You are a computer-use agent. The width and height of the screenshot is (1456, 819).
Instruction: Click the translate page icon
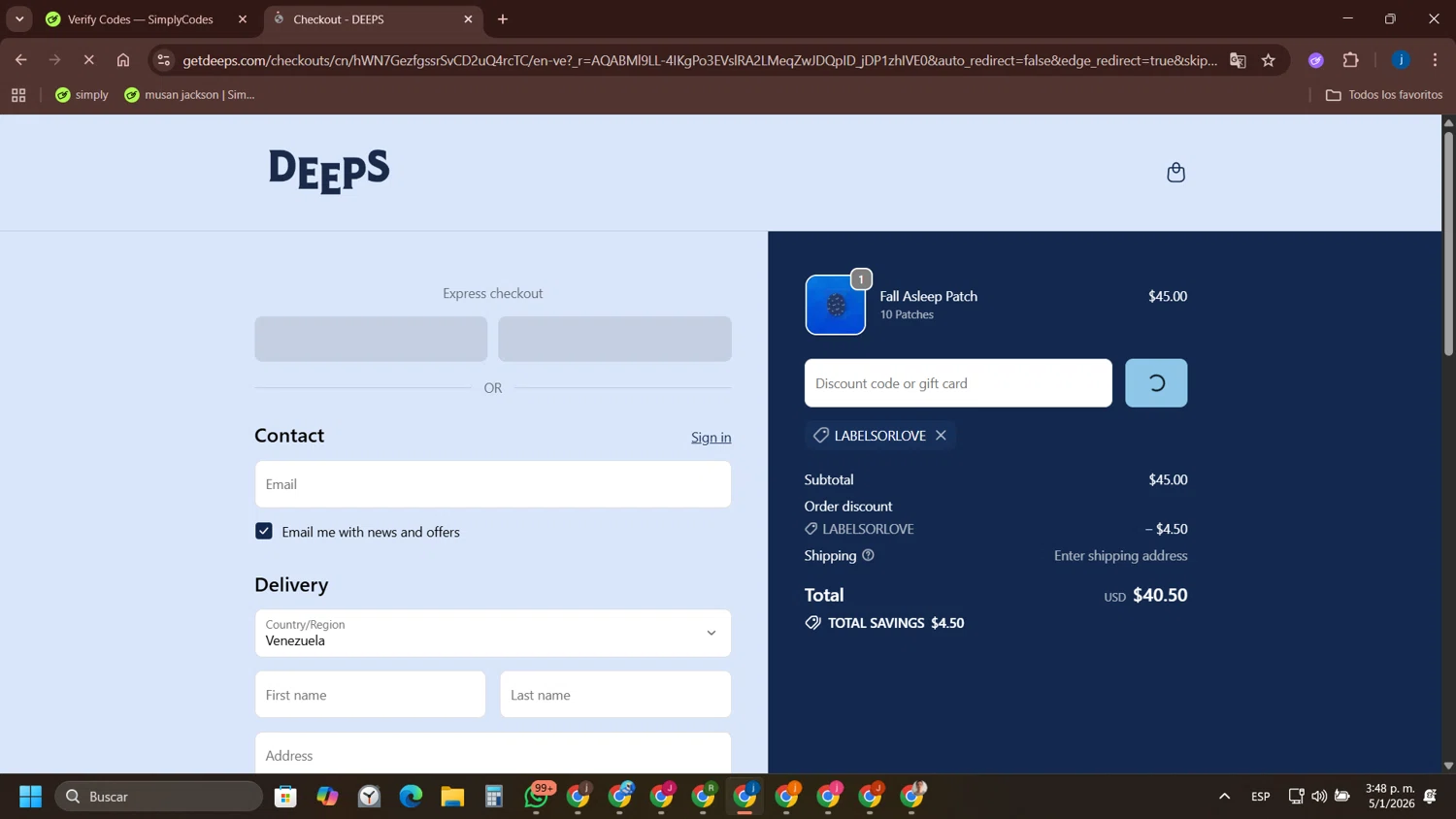click(1238, 60)
